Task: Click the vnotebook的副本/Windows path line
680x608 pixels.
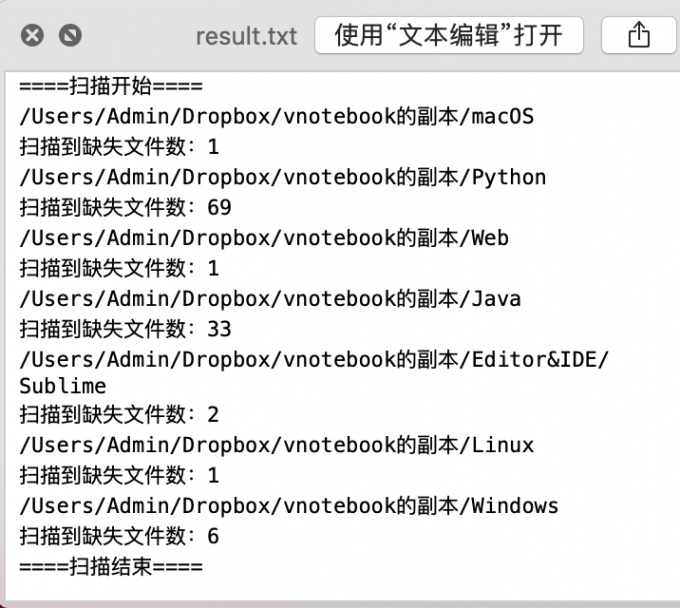Action: tap(289, 506)
